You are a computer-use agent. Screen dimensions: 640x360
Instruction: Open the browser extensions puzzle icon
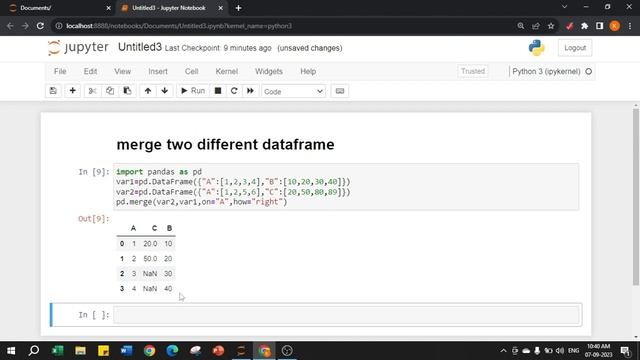[x=584, y=26]
